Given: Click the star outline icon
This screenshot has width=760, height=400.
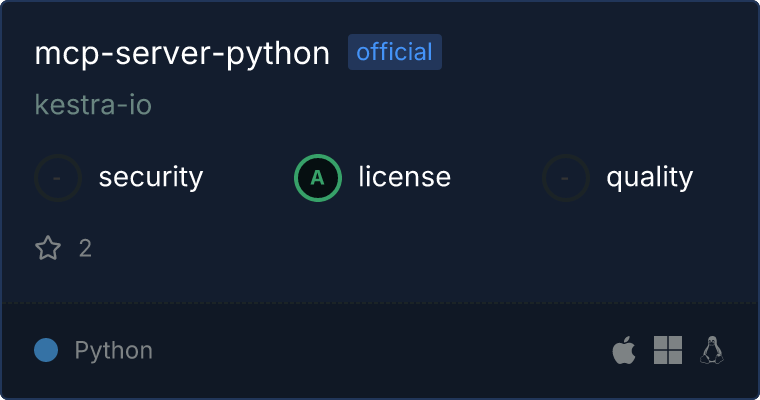Looking at the screenshot, I should pos(48,248).
